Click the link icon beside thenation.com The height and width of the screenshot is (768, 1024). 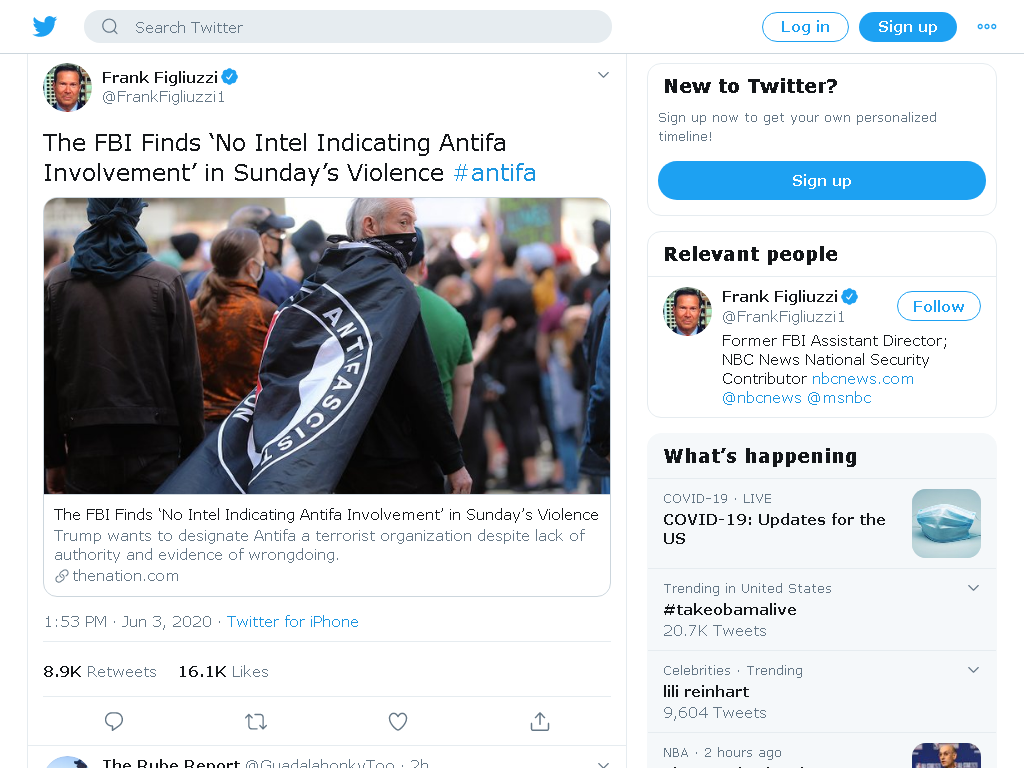coord(61,576)
